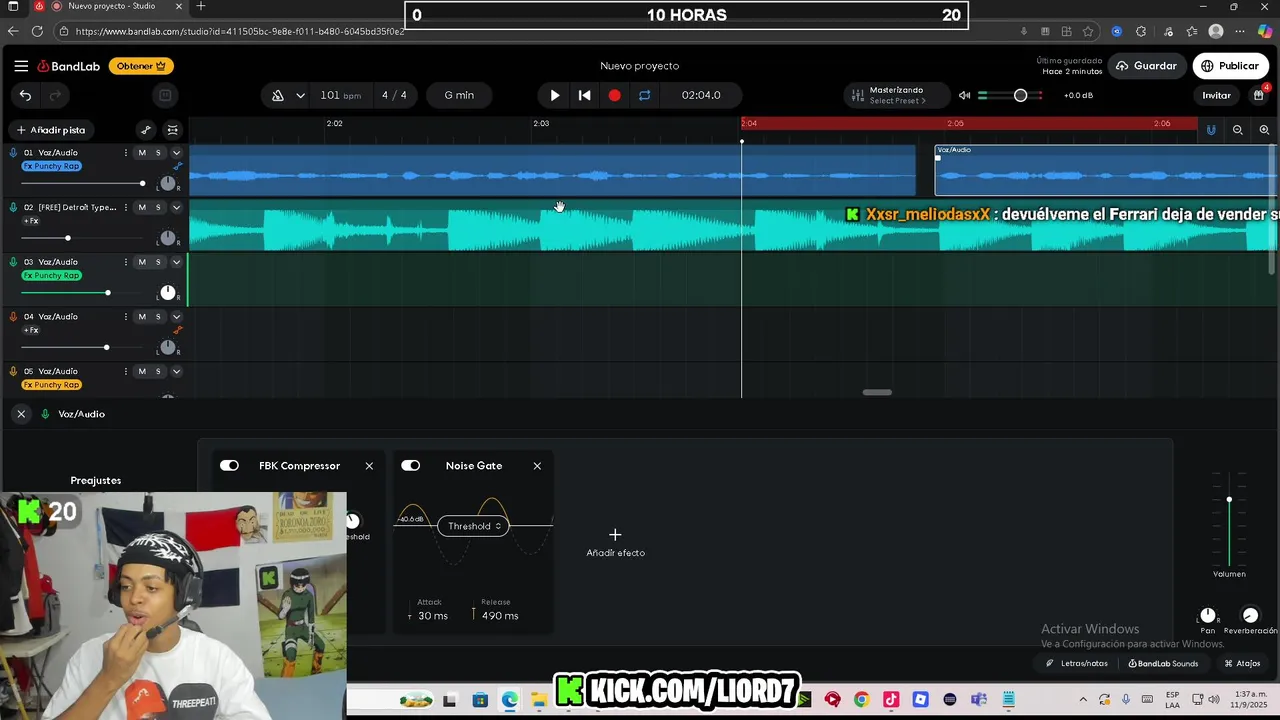The image size is (1280, 720).
Task: Expand track 02 chevron
Action: [176, 208]
